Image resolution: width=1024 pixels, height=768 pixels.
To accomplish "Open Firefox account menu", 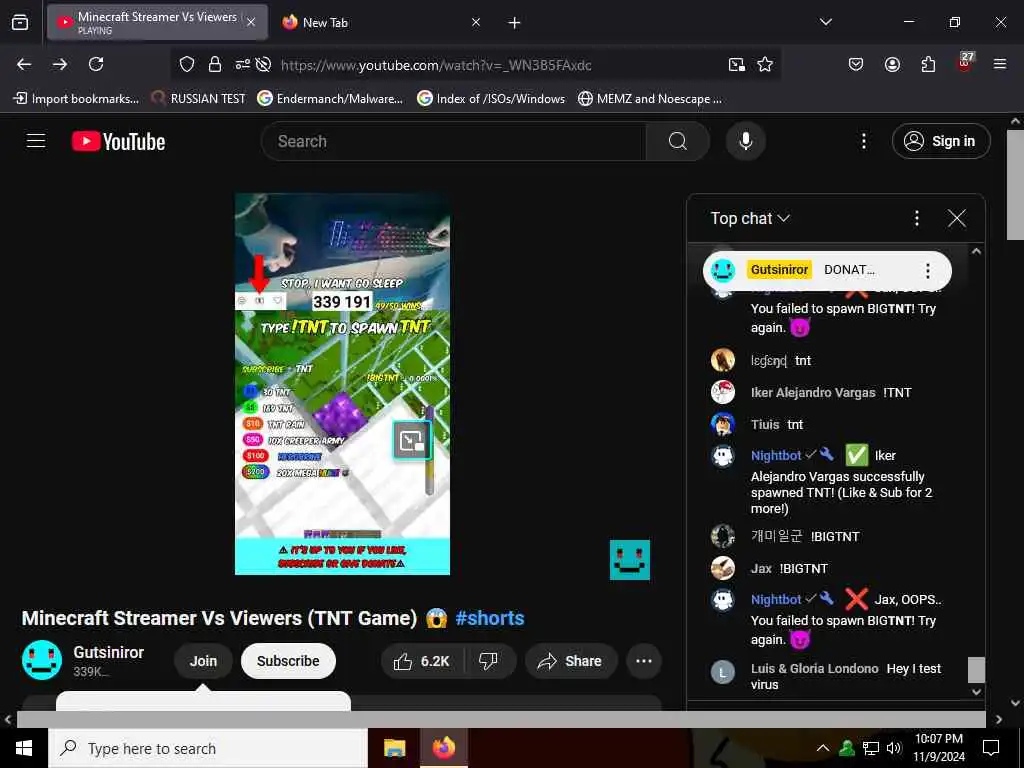I will pos(892,64).
